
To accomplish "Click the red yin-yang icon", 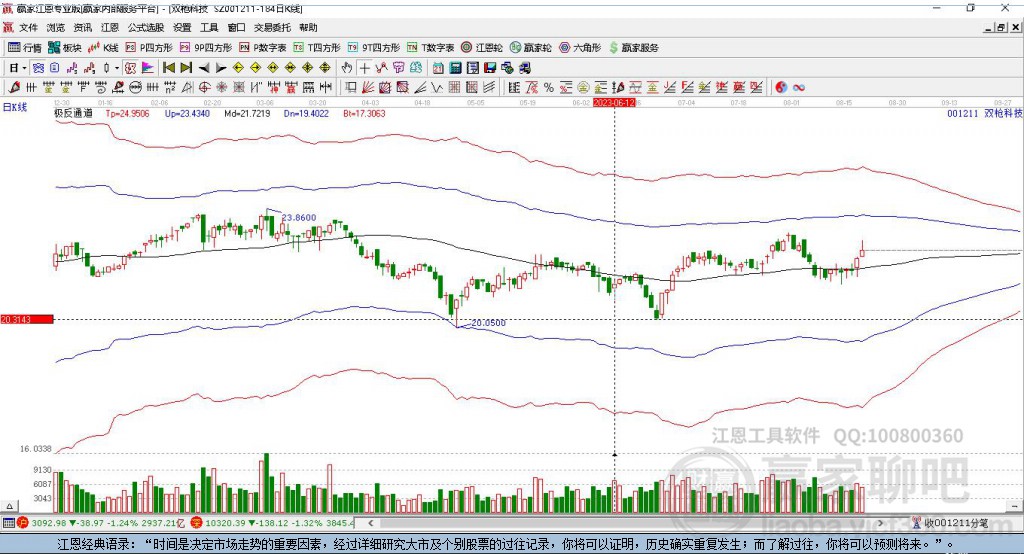I will click(781, 87).
